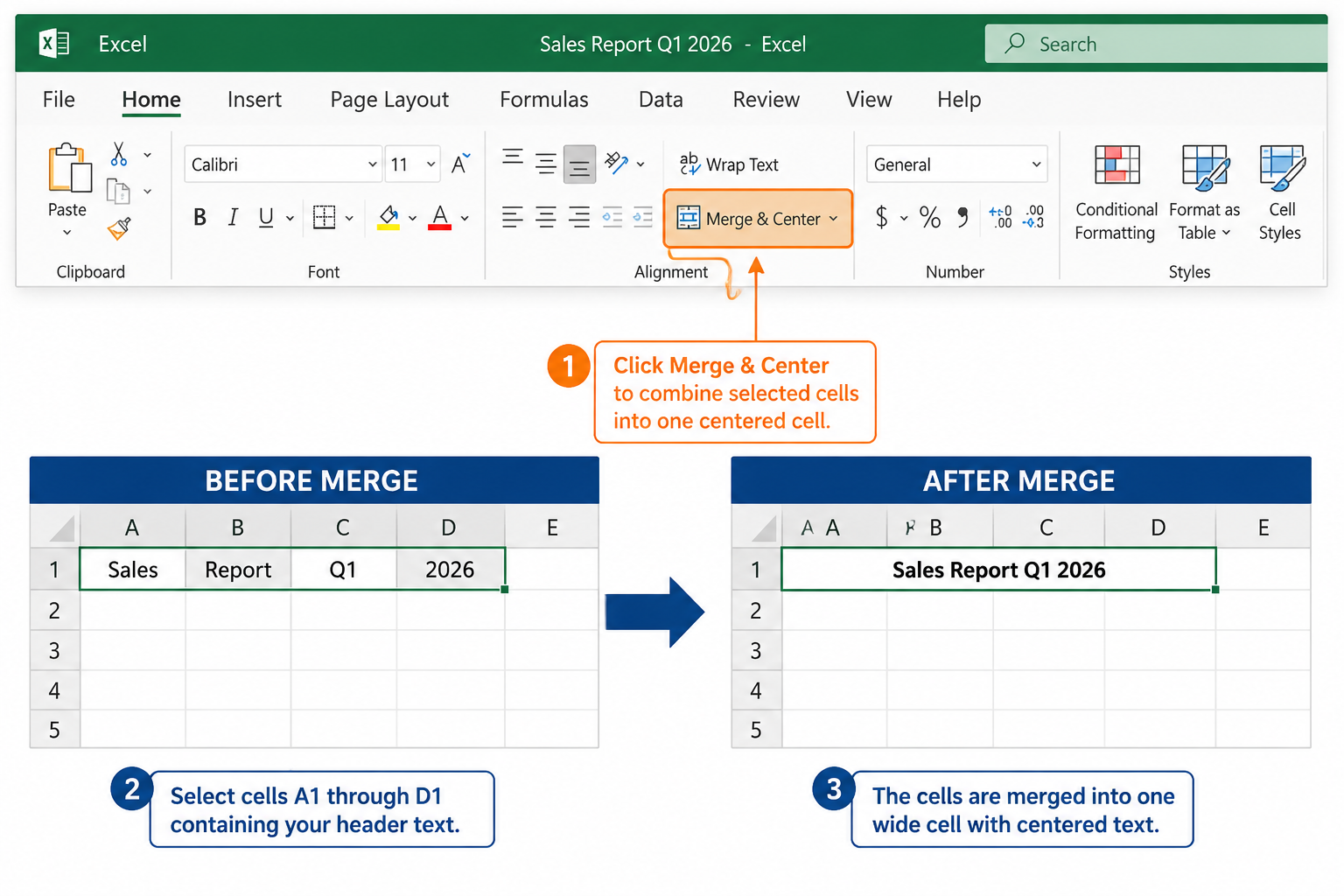Toggle Italic formatting
Viewport: 1344px width, 896px height.
233,217
